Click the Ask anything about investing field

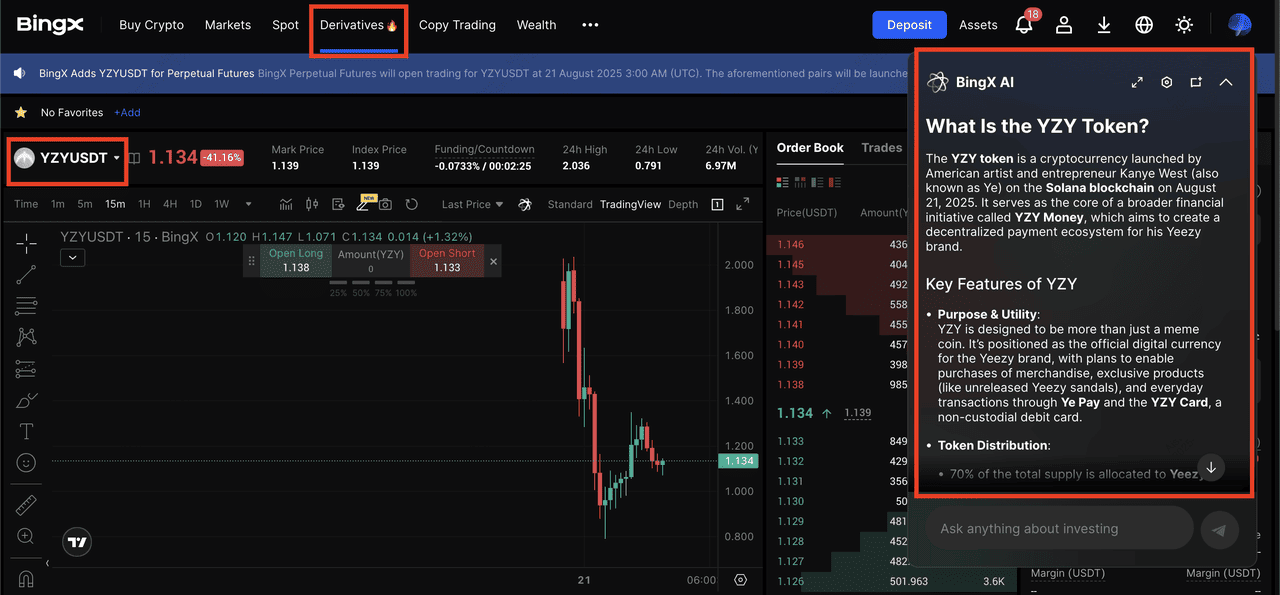1058,529
